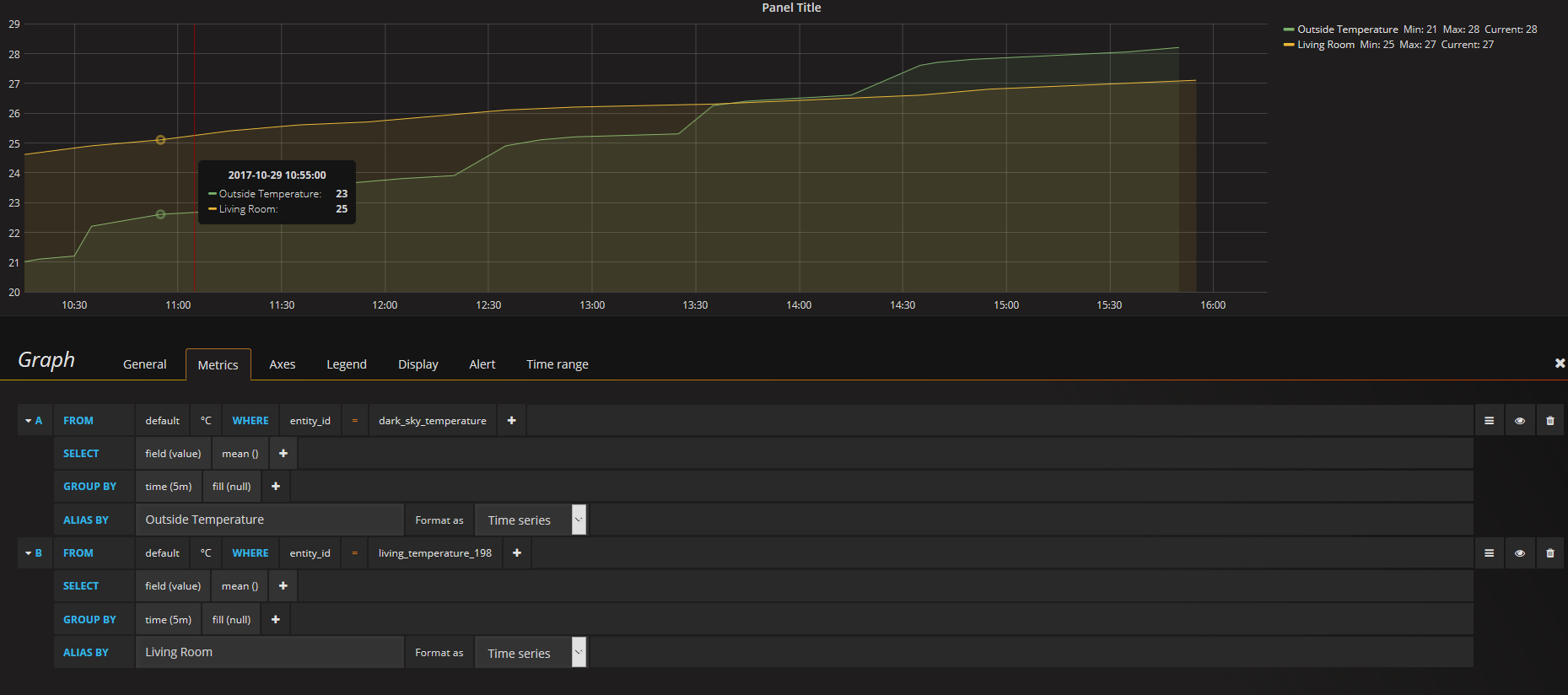The image size is (1568, 695).
Task: Add WHERE condition to query A
Action: (511, 420)
